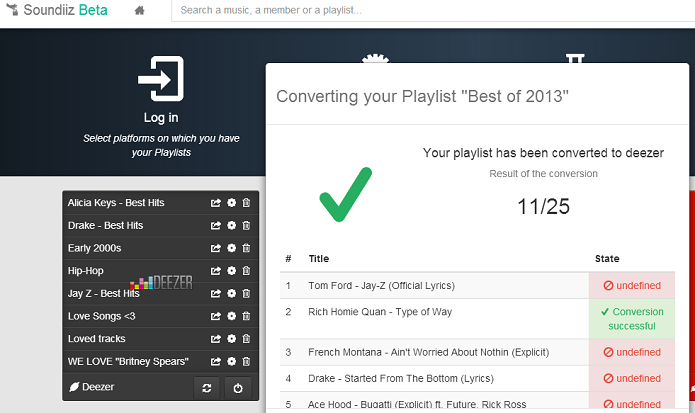The height and width of the screenshot is (413, 695).
Task: Open settings gear for Drake - Best Hits
Action: point(231,225)
